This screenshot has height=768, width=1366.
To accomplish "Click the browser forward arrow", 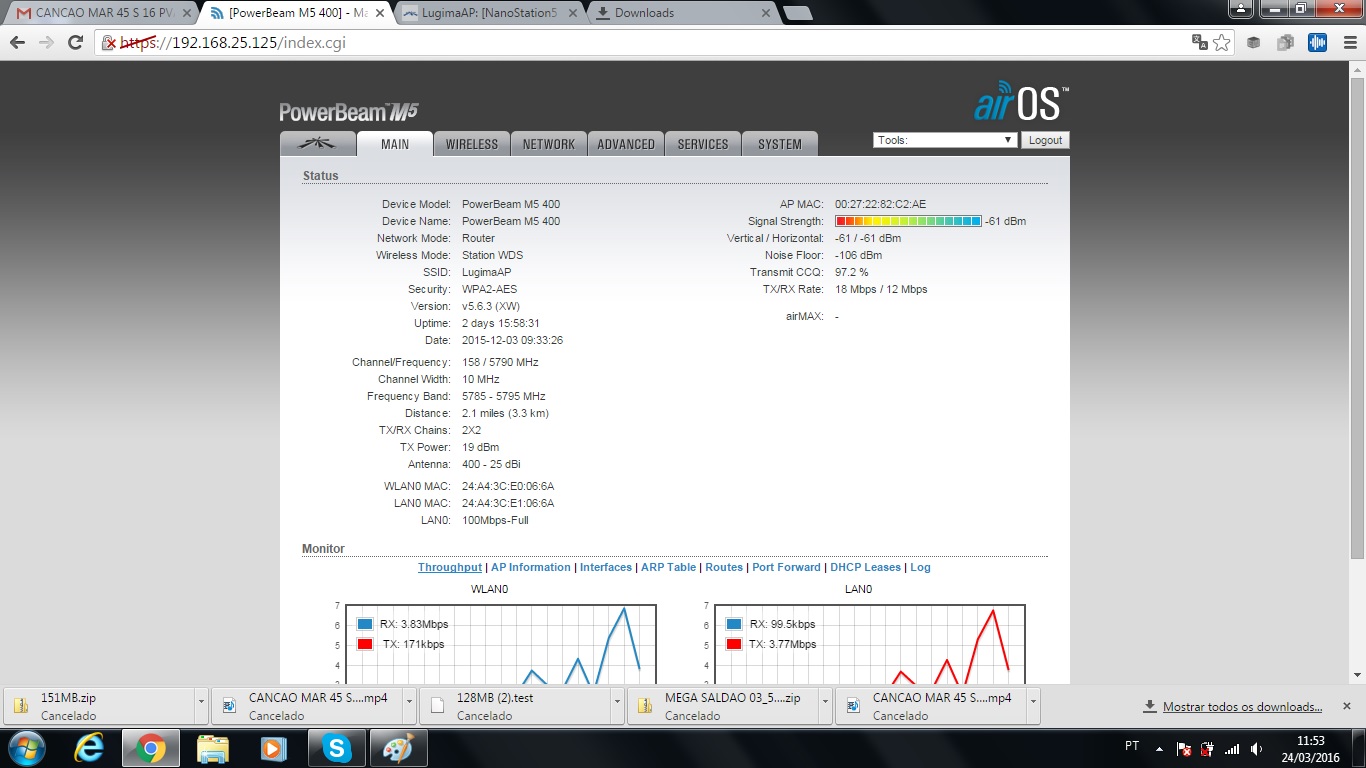I will (x=46, y=43).
